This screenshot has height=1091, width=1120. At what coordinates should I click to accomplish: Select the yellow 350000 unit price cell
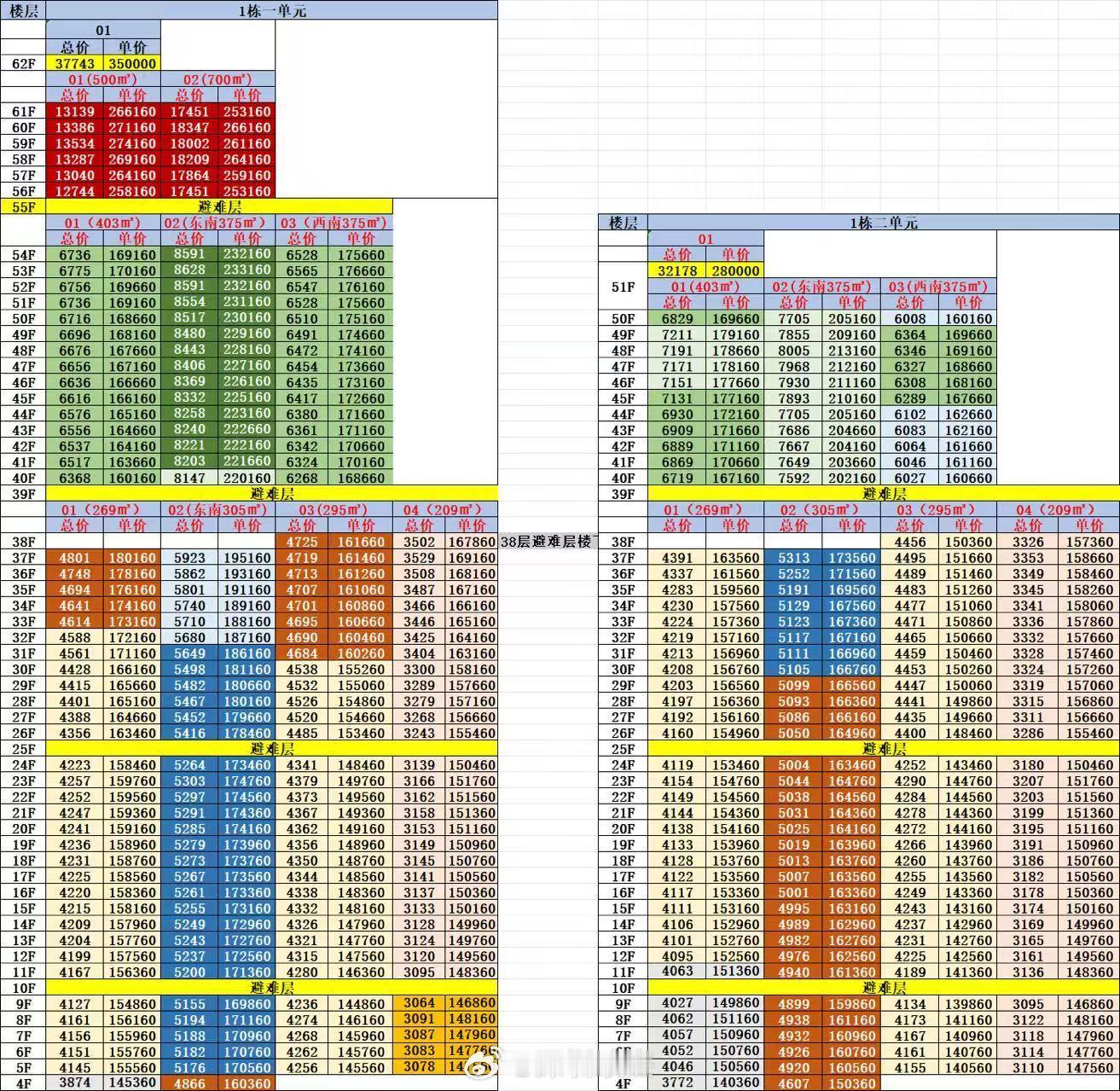point(132,63)
